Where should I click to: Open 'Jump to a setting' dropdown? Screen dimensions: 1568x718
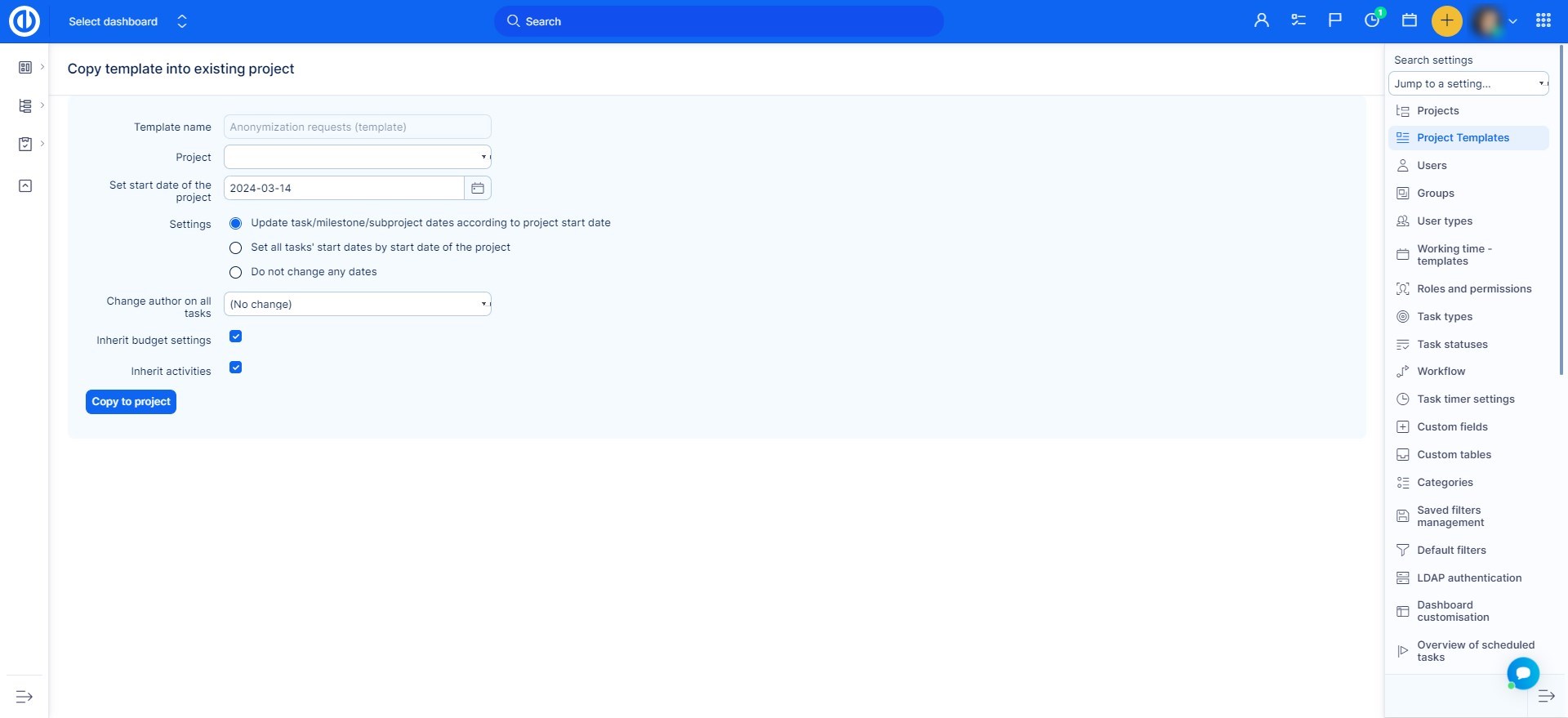coord(1468,84)
